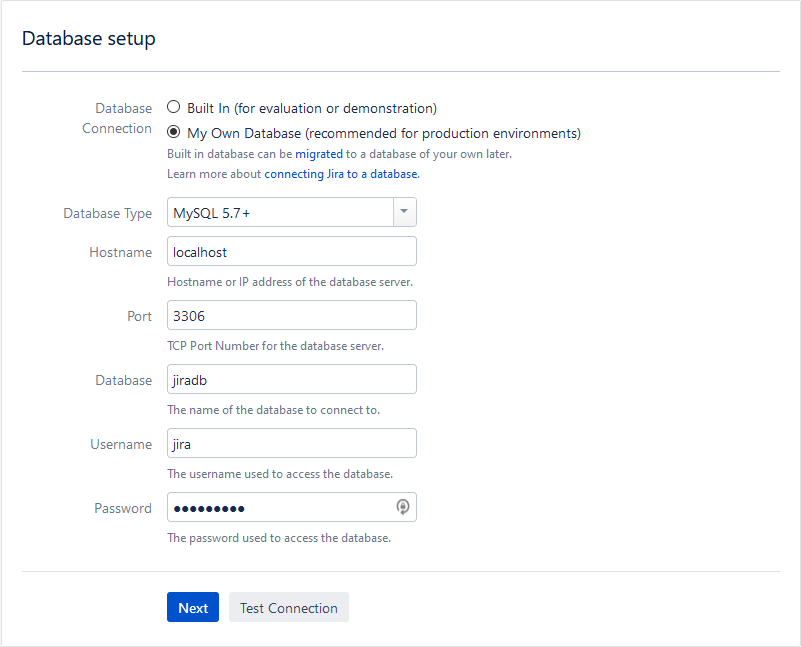Focus the masked Password input field

point(280,508)
